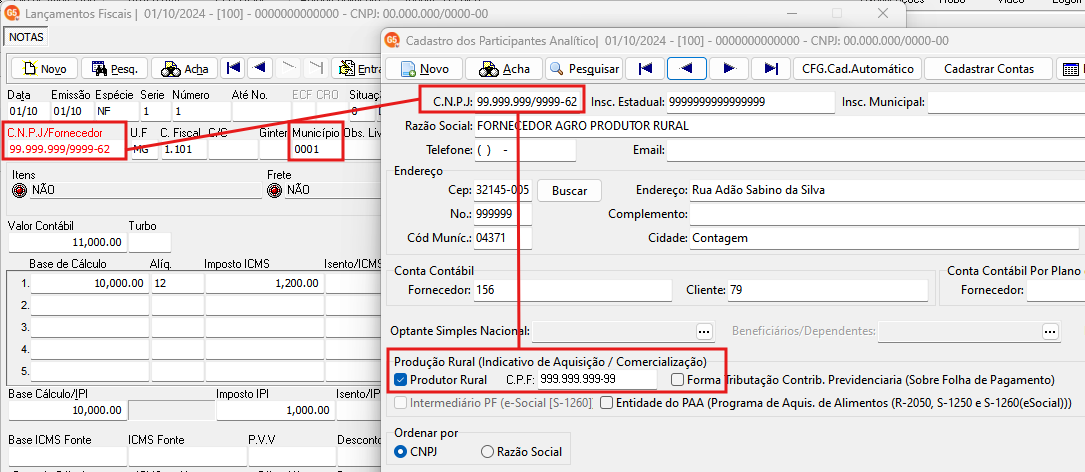The width and height of the screenshot is (1085, 472).
Task: Click the U.F field MG
Action: point(143,149)
